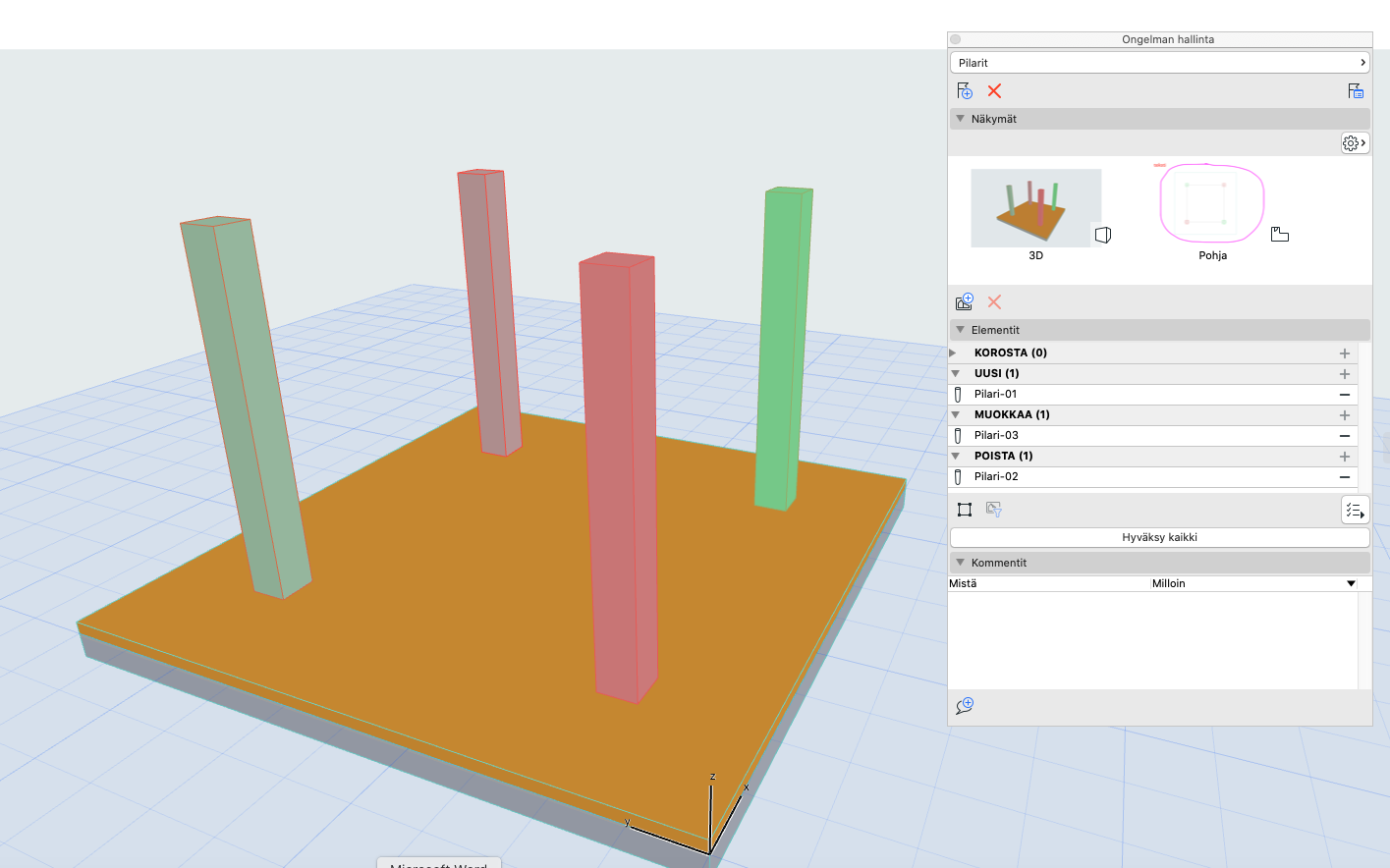Collapse the MUOKKAA (1) group
The image size is (1390, 868).
[x=955, y=414]
